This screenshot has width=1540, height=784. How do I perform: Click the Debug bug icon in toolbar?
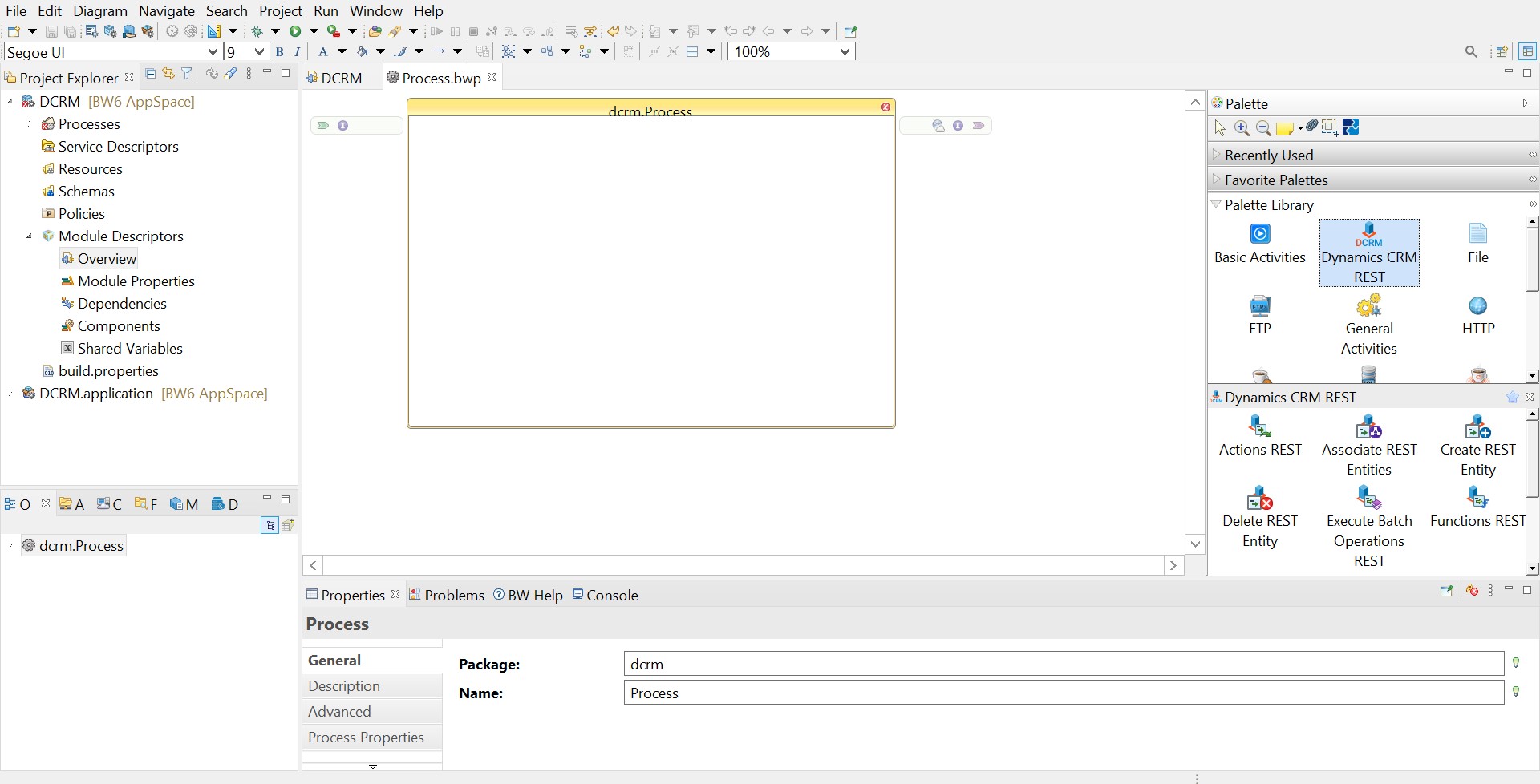(257, 31)
